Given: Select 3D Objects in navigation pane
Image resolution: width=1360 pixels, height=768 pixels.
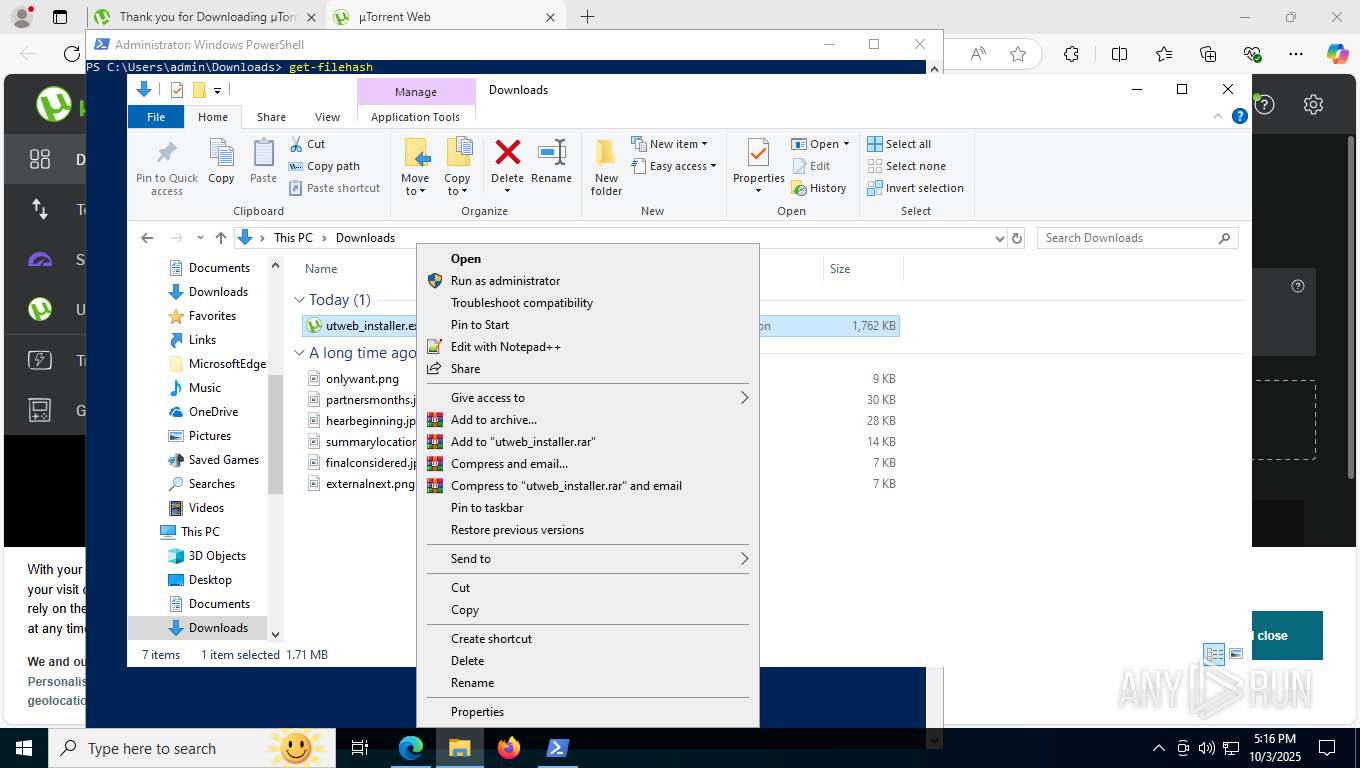Looking at the screenshot, I should click(217, 556).
